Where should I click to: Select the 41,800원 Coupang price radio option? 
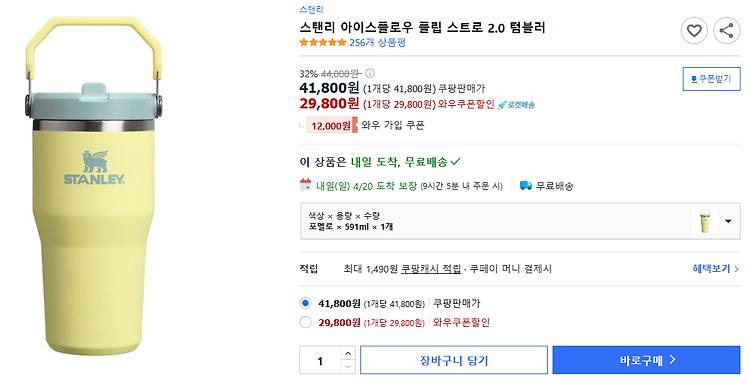point(305,303)
